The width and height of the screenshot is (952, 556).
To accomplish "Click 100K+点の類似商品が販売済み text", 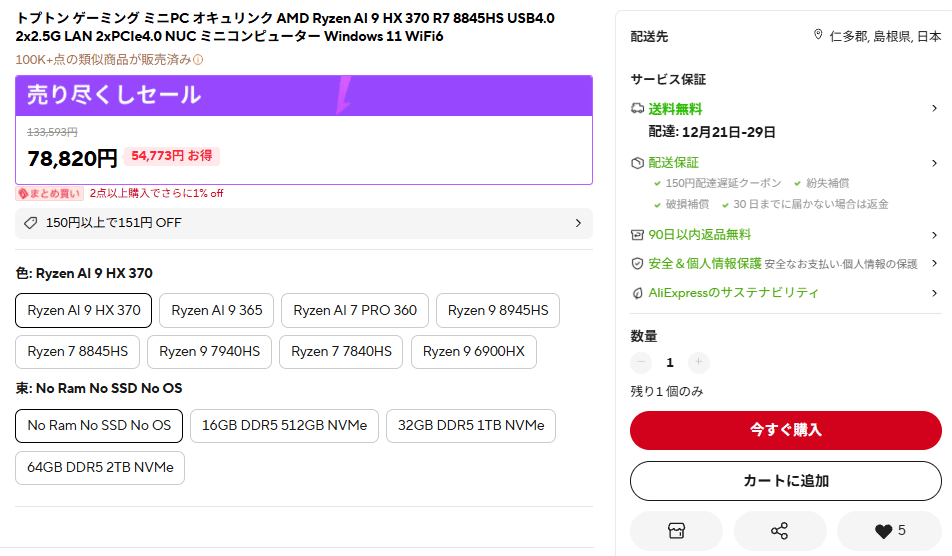I will coord(103,59).
